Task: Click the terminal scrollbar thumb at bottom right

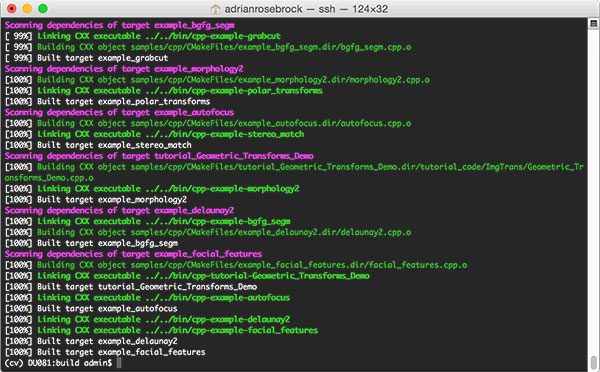Action: click(x=593, y=362)
